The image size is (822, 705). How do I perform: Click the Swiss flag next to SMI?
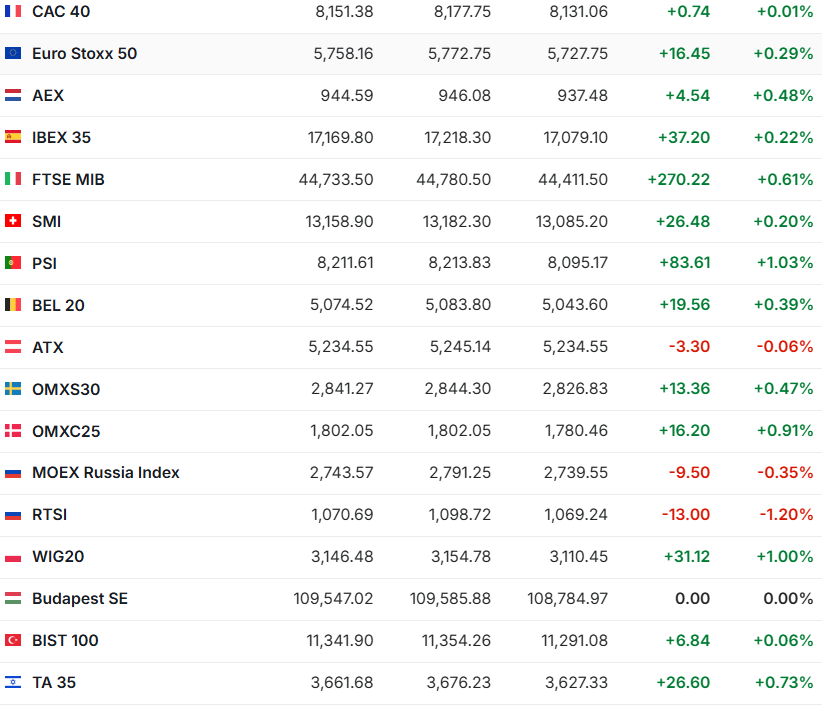pos(13,221)
